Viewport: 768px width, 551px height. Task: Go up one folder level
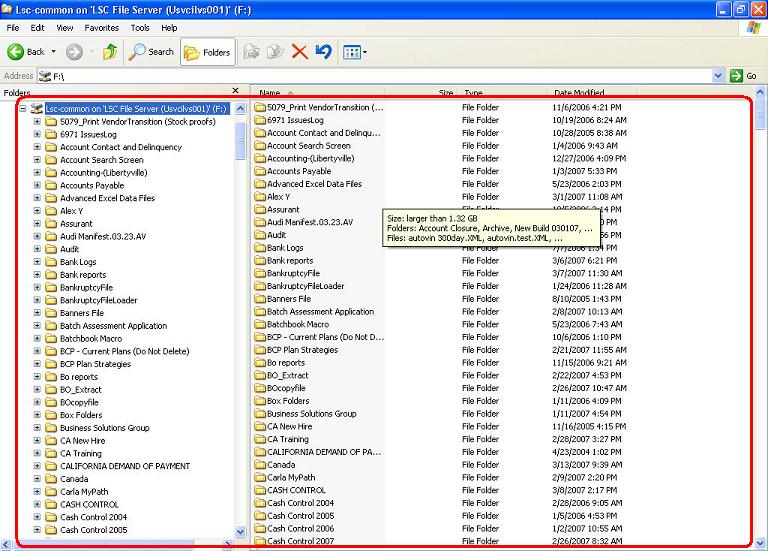coord(109,51)
